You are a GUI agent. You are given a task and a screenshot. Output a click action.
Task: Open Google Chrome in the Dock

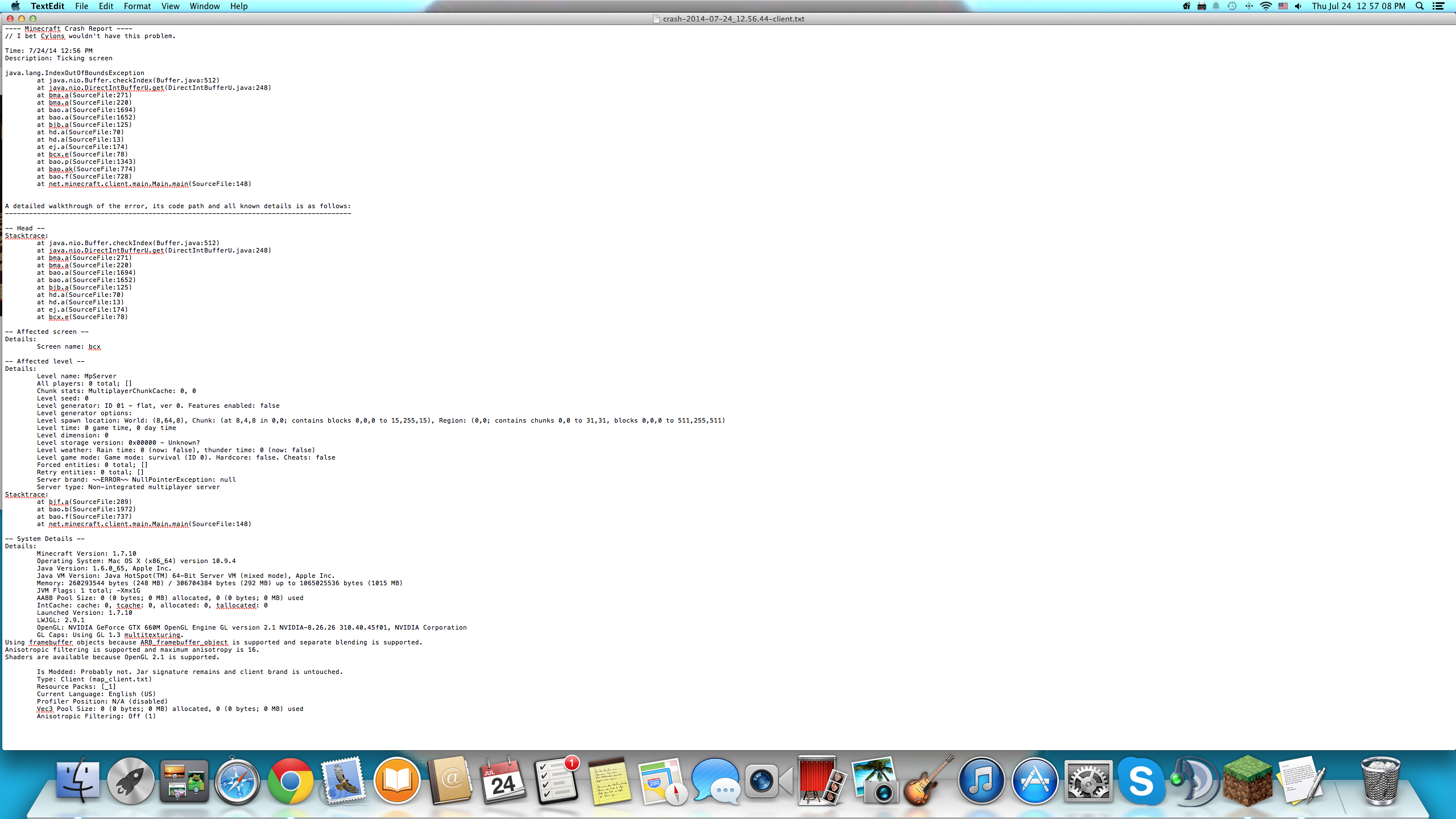[x=290, y=781]
